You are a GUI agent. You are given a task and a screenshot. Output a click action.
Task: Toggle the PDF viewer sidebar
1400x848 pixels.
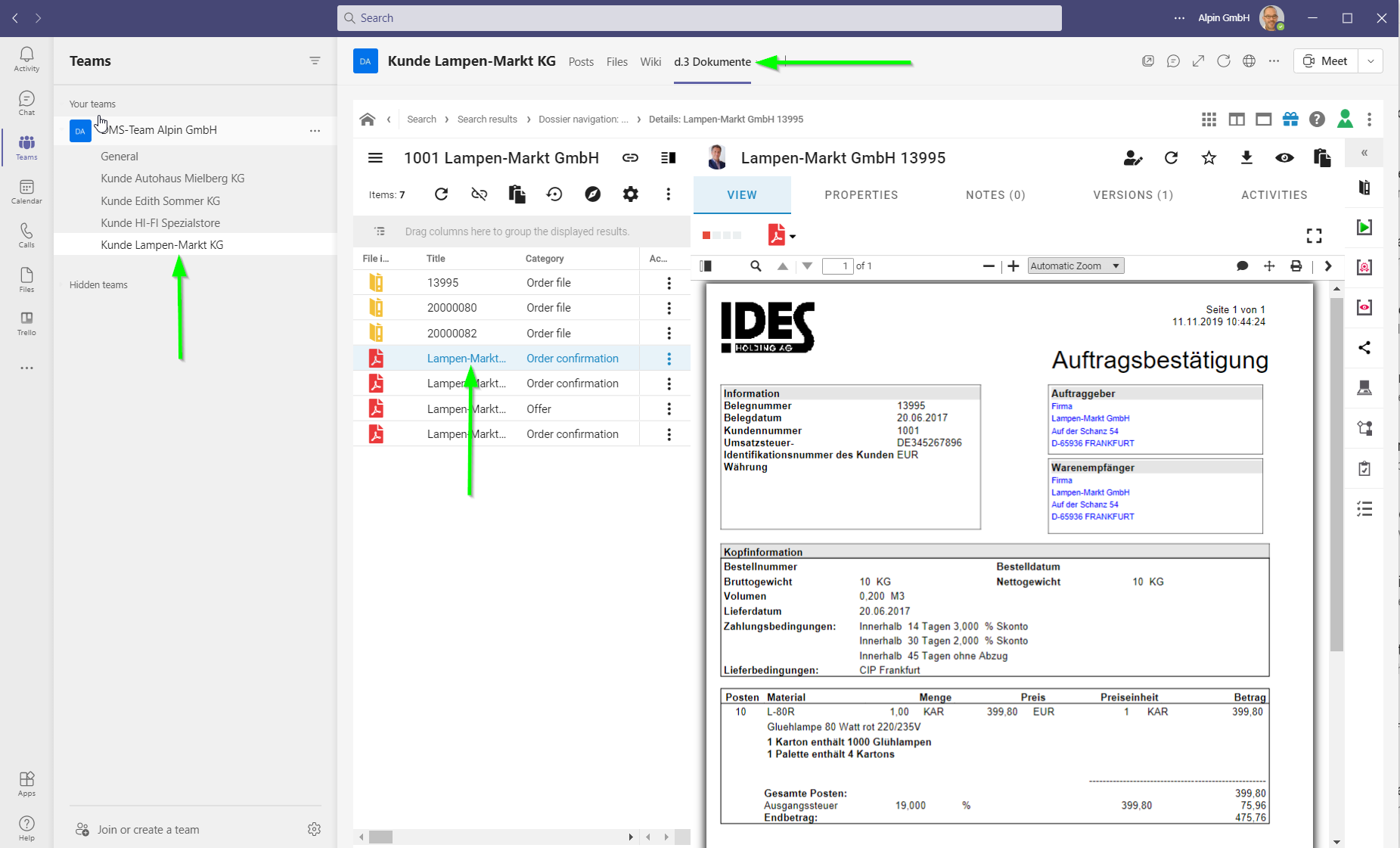(x=706, y=266)
